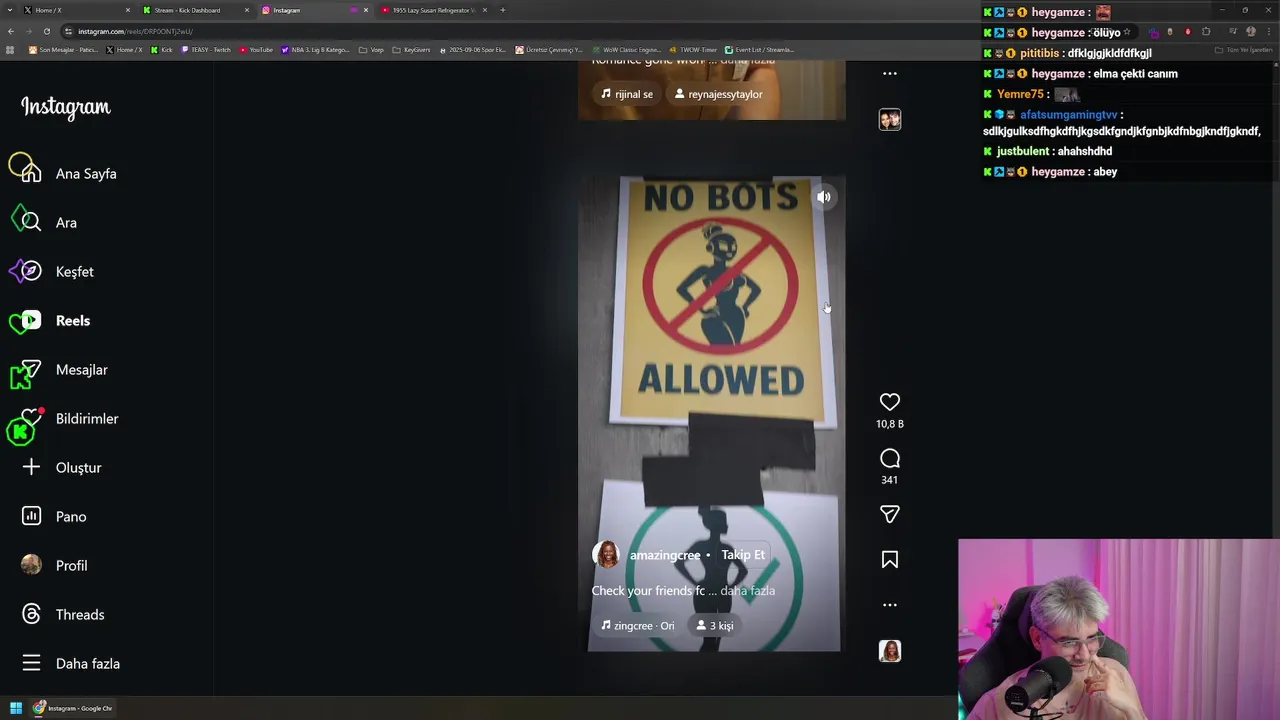Close the Instagram browser tab
This screenshot has width=1280, height=720.
coord(365,10)
